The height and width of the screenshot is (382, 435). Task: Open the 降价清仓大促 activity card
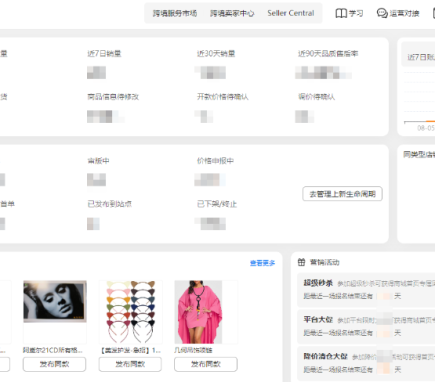point(366,363)
